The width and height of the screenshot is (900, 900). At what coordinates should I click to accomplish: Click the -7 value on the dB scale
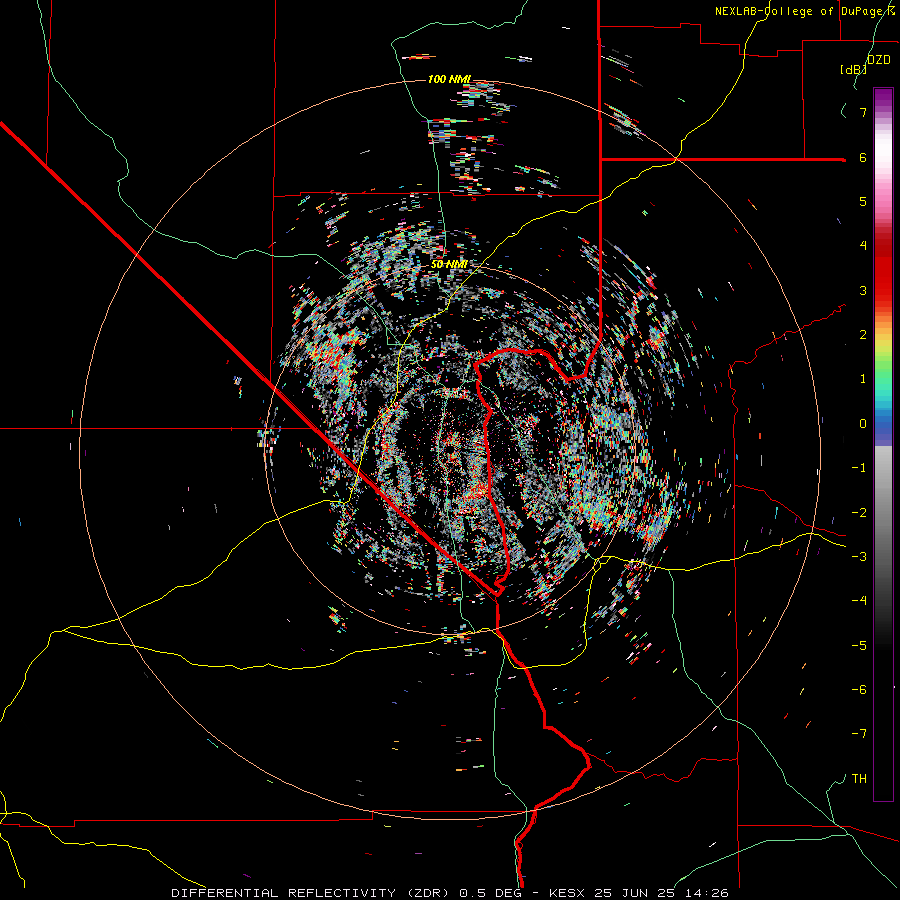point(859,734)
